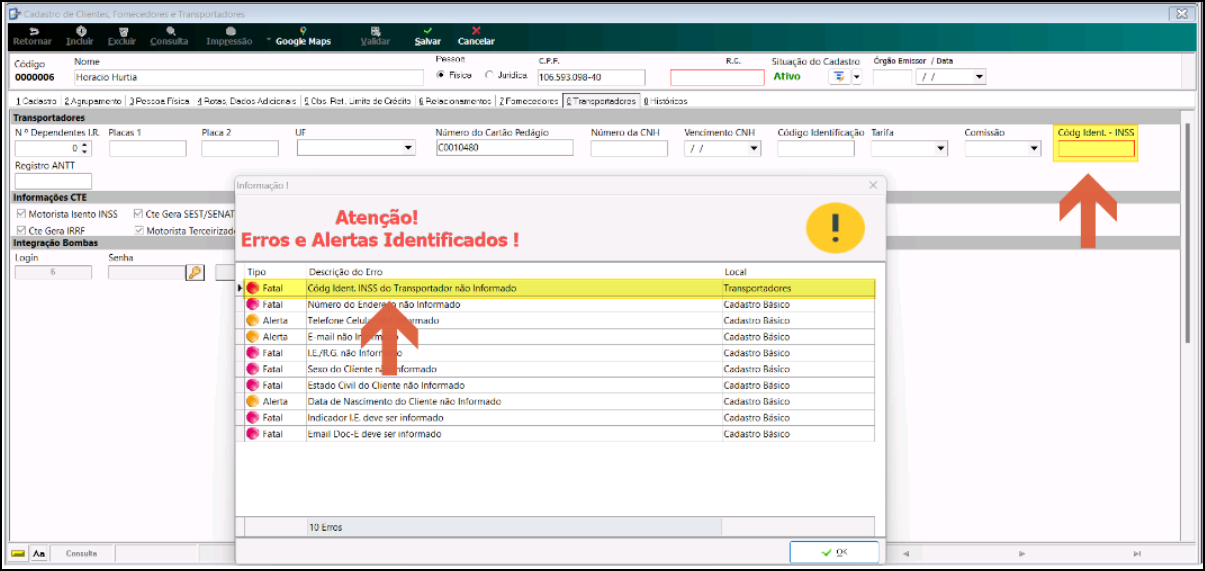The height and width of the screenshot is (571, 1205).
Task: Switch to the 3 Pessoa Física tab
Action: tap(159, 101)
